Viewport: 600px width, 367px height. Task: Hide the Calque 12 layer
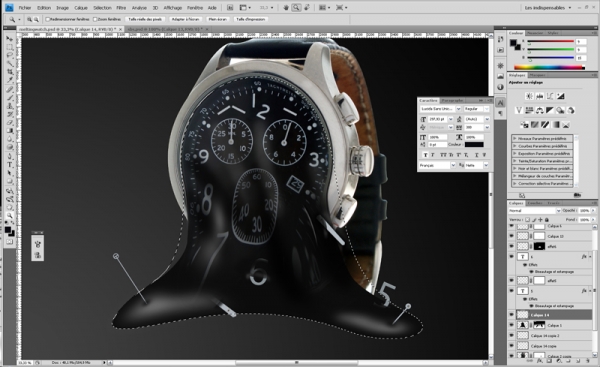point(512,236)
